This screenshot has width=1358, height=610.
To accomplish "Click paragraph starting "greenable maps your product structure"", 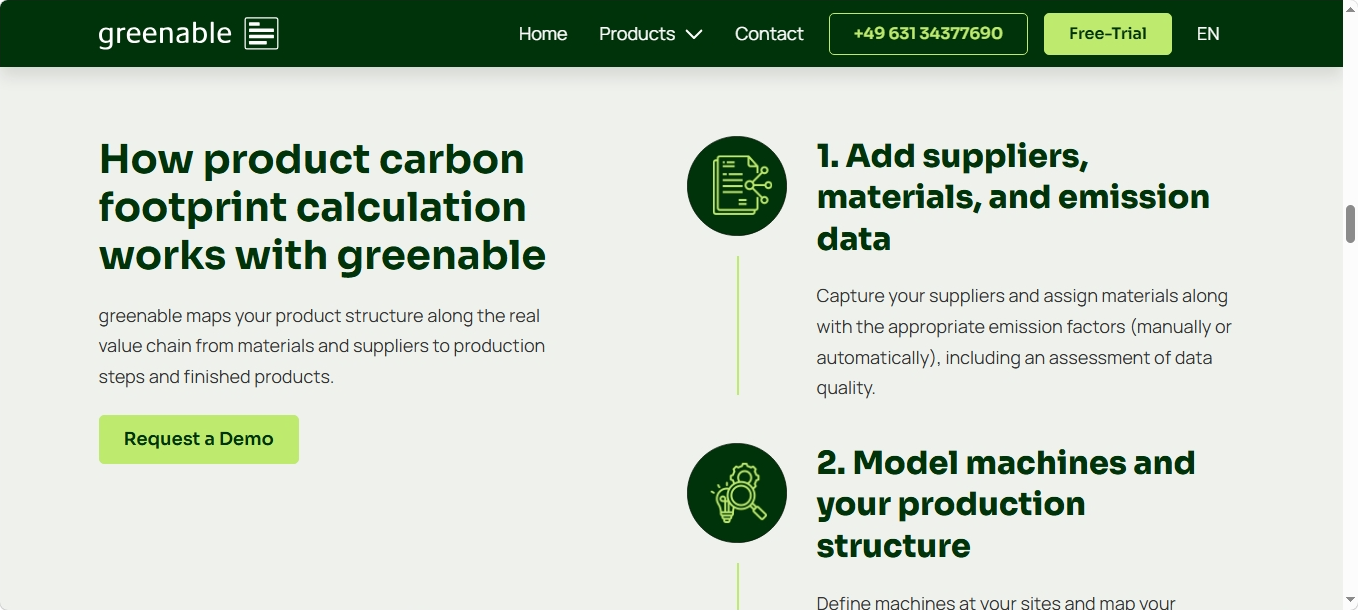I will tap(322, 346).
